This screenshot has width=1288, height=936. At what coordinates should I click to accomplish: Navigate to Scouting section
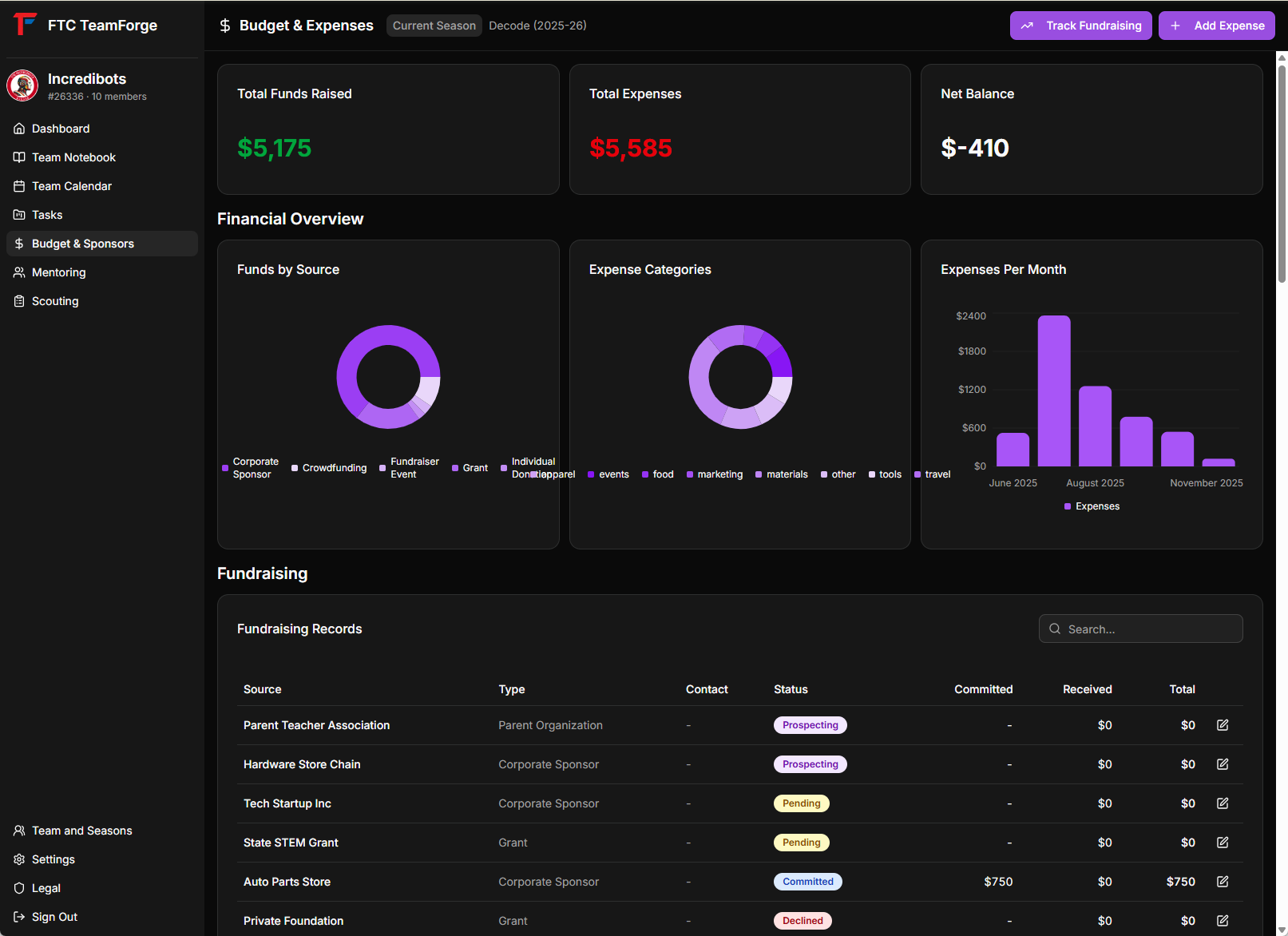coord(55,301)
